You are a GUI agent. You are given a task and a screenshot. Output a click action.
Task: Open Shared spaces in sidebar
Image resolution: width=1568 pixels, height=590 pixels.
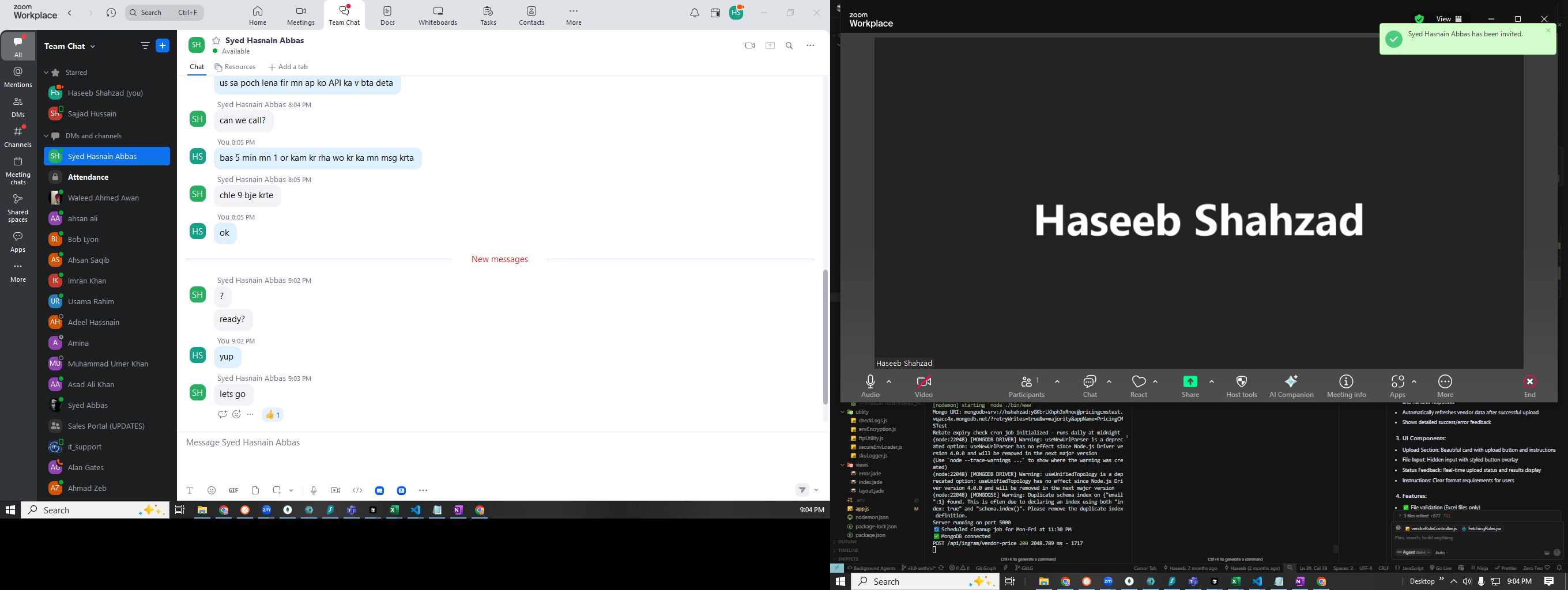point(18,208)
